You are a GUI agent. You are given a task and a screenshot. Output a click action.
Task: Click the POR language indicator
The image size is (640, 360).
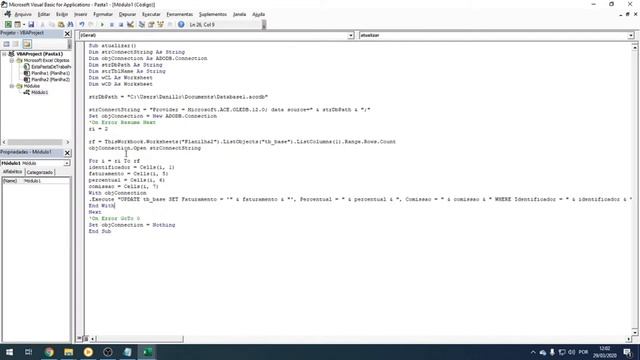pyautogui.click(x=583, y=352)
